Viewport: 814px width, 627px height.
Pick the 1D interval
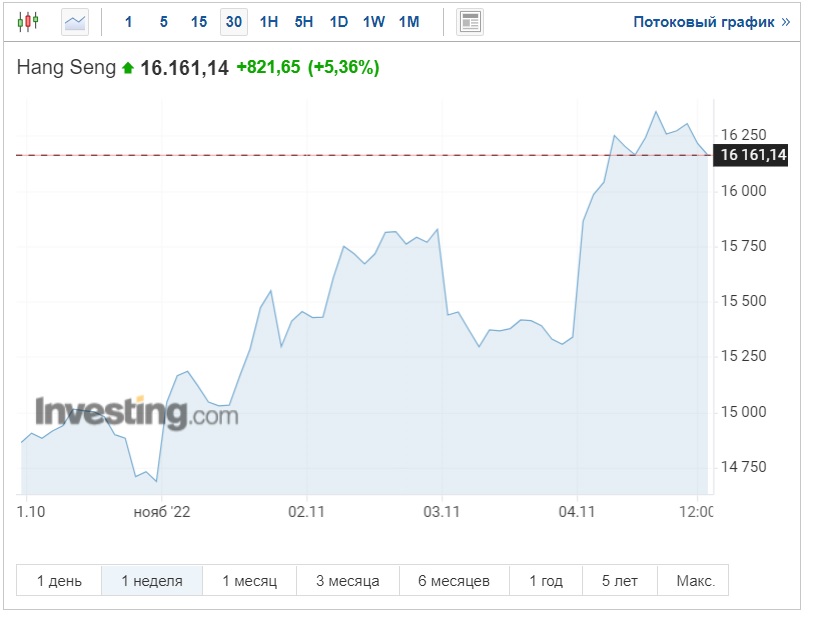point(339,21)
